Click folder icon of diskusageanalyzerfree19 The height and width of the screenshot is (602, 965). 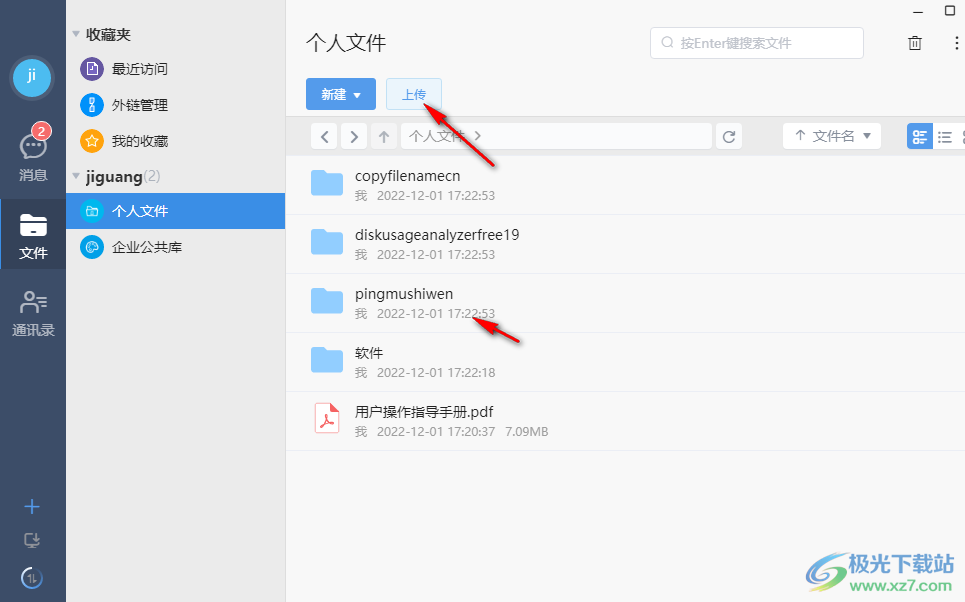(327, 242)
